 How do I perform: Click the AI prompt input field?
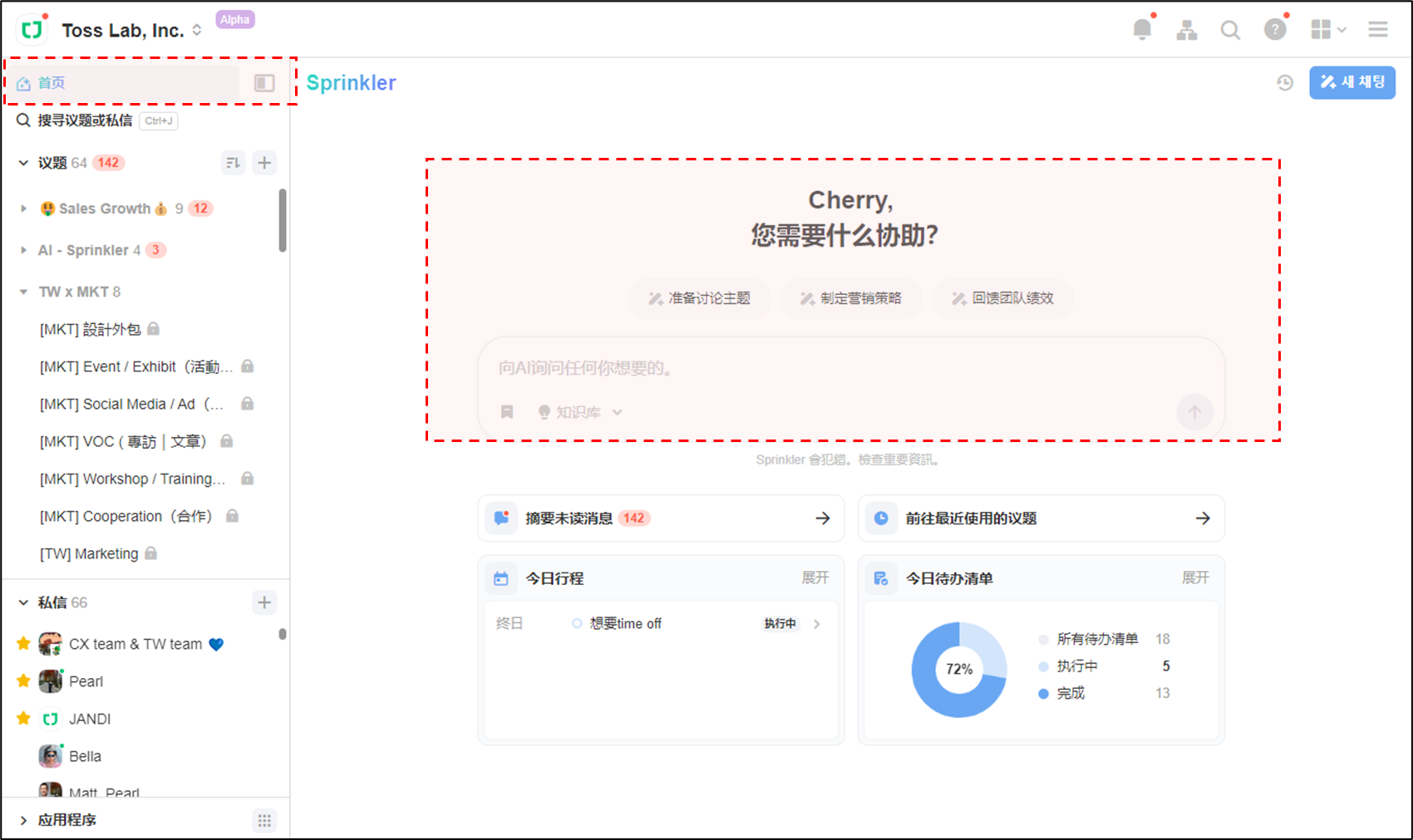click(x=851, y=368)
